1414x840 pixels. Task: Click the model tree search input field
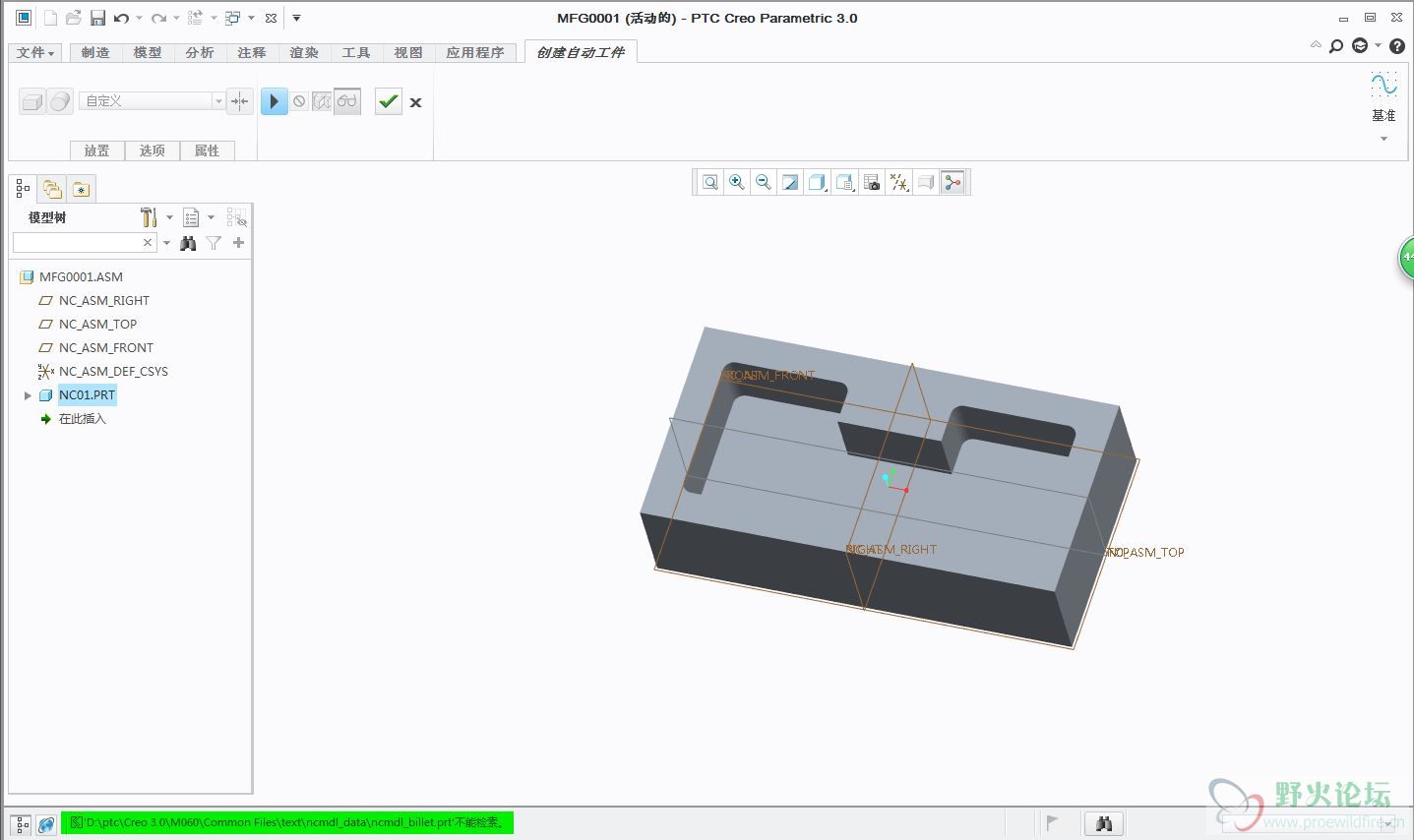(77, 243)
